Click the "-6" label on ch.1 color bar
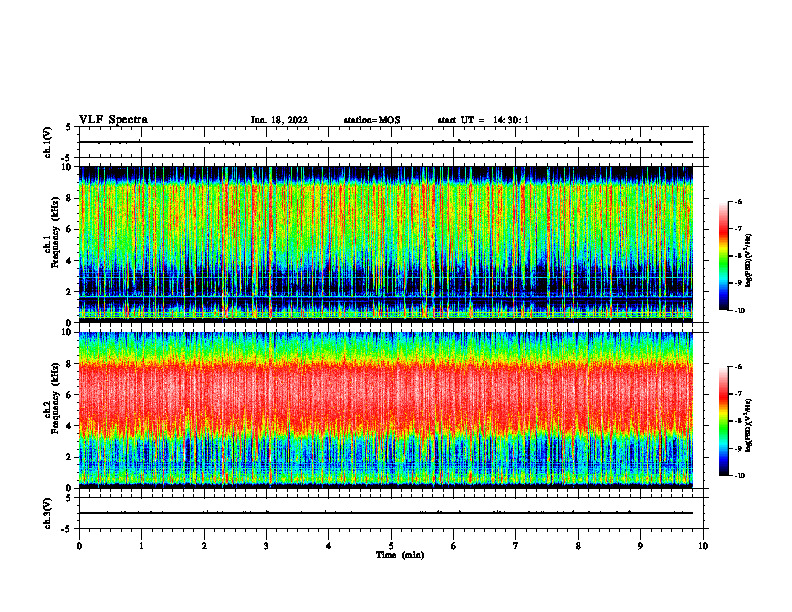This screenshot has height=612, width=792. point(738,202)
